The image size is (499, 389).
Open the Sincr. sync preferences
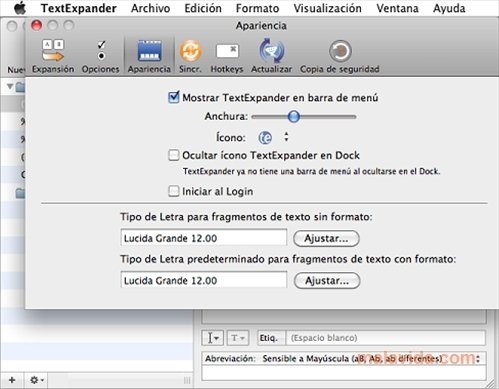pyautogui.click(x=190, y=56)
